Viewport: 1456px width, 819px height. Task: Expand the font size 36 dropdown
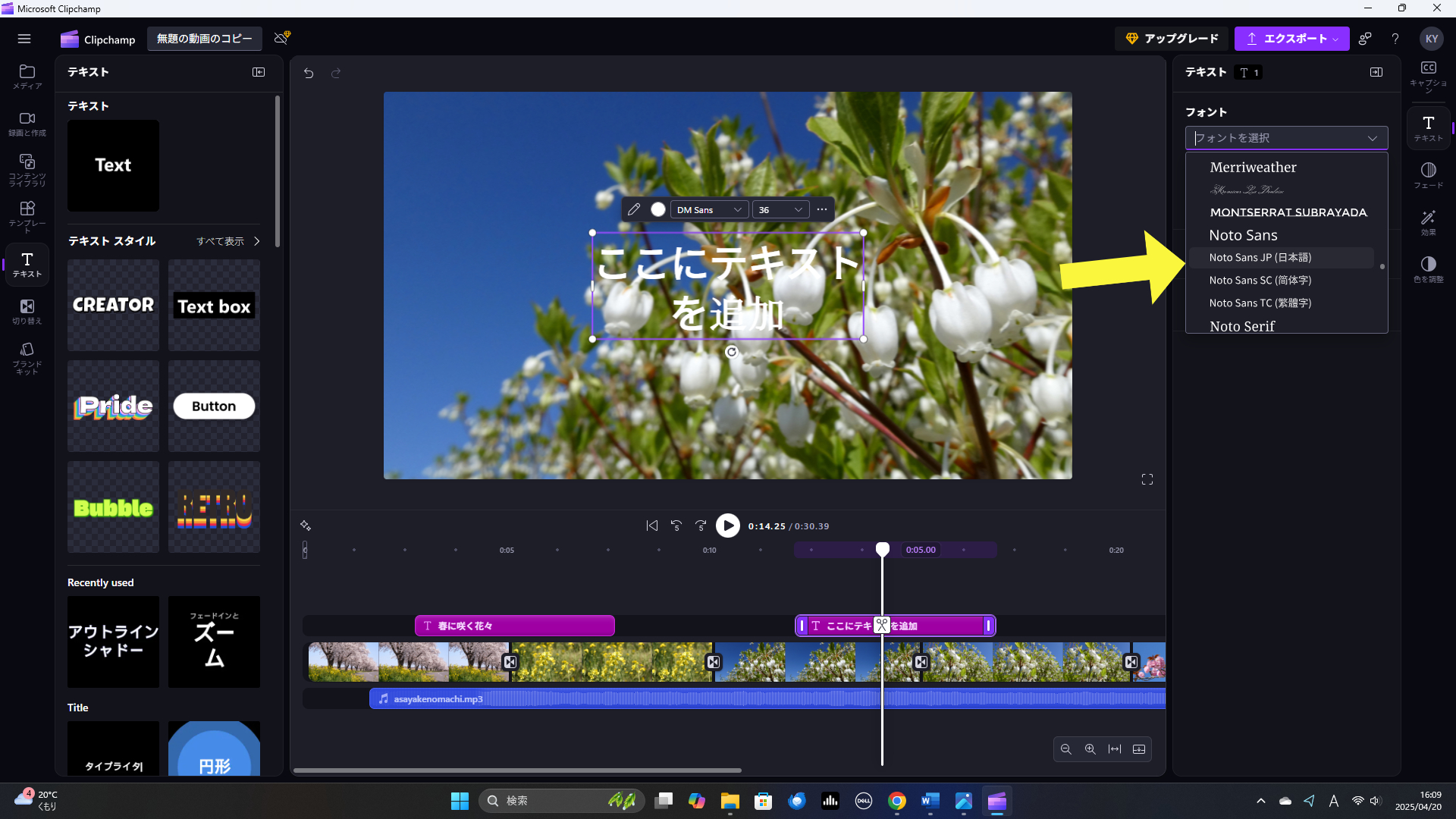(x=780, y=209)
